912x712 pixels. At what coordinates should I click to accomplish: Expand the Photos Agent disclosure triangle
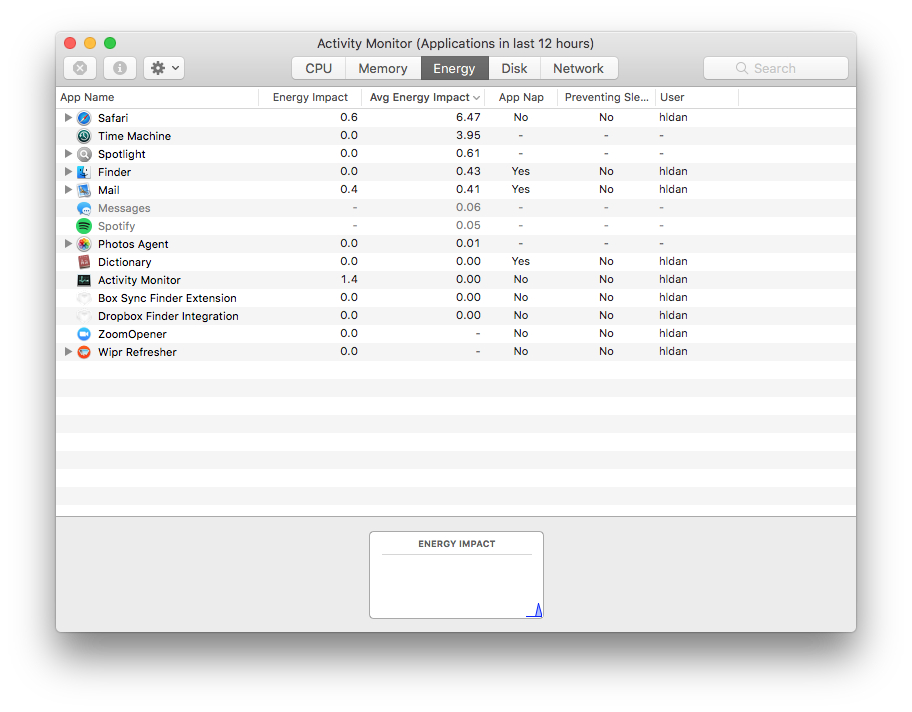point(68,244)
